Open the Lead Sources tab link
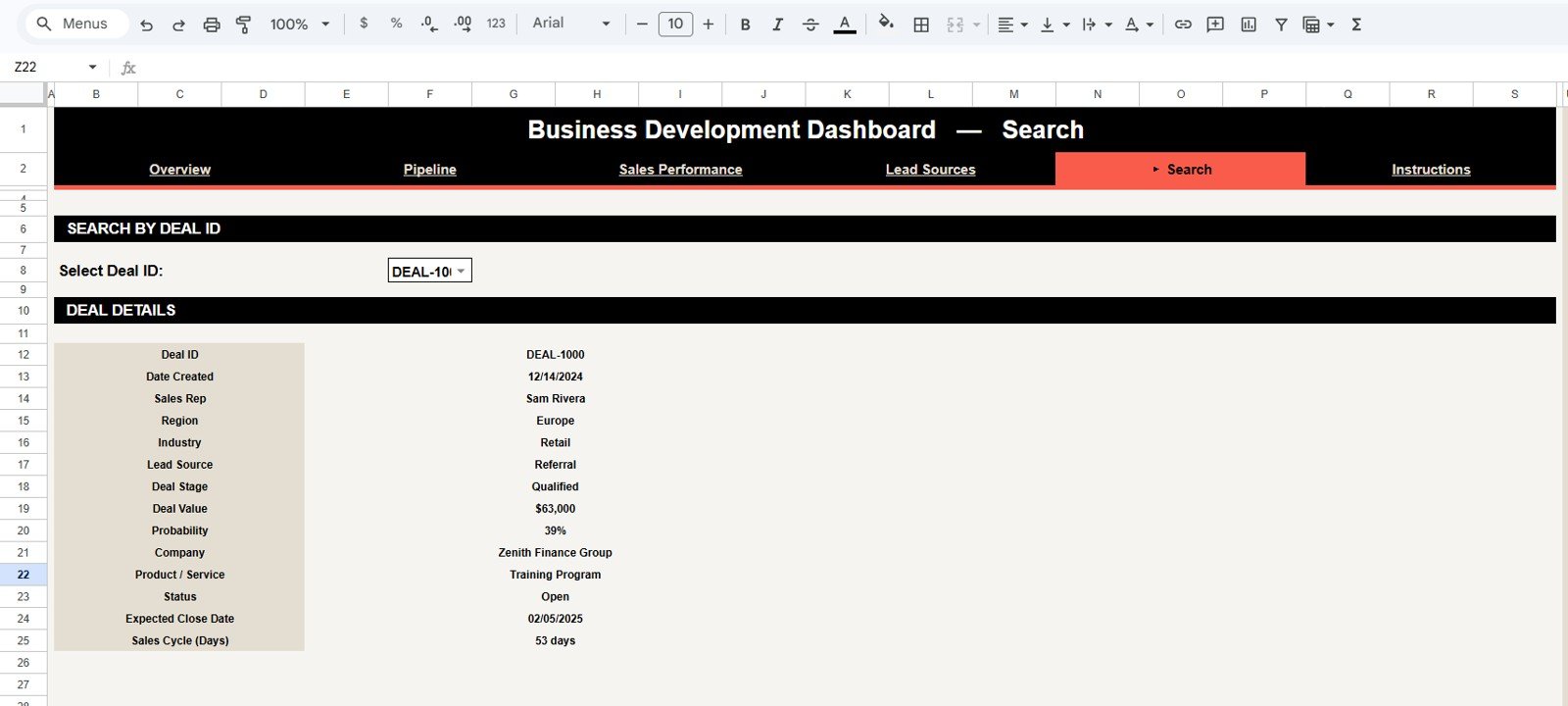Screen dimensions: 1568x706 [x=930, y=170]
